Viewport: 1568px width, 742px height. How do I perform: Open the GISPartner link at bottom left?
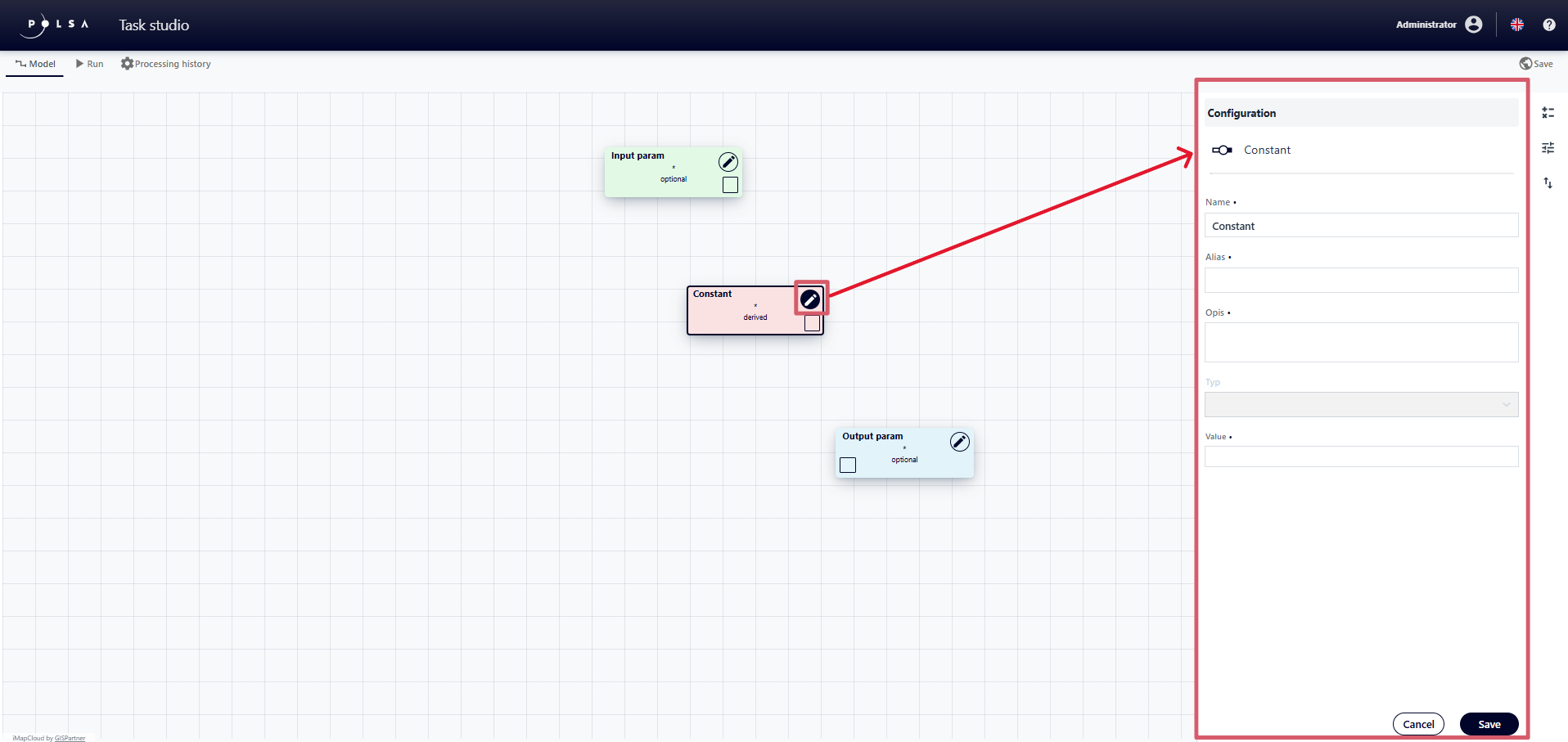[x=70, y=737]
